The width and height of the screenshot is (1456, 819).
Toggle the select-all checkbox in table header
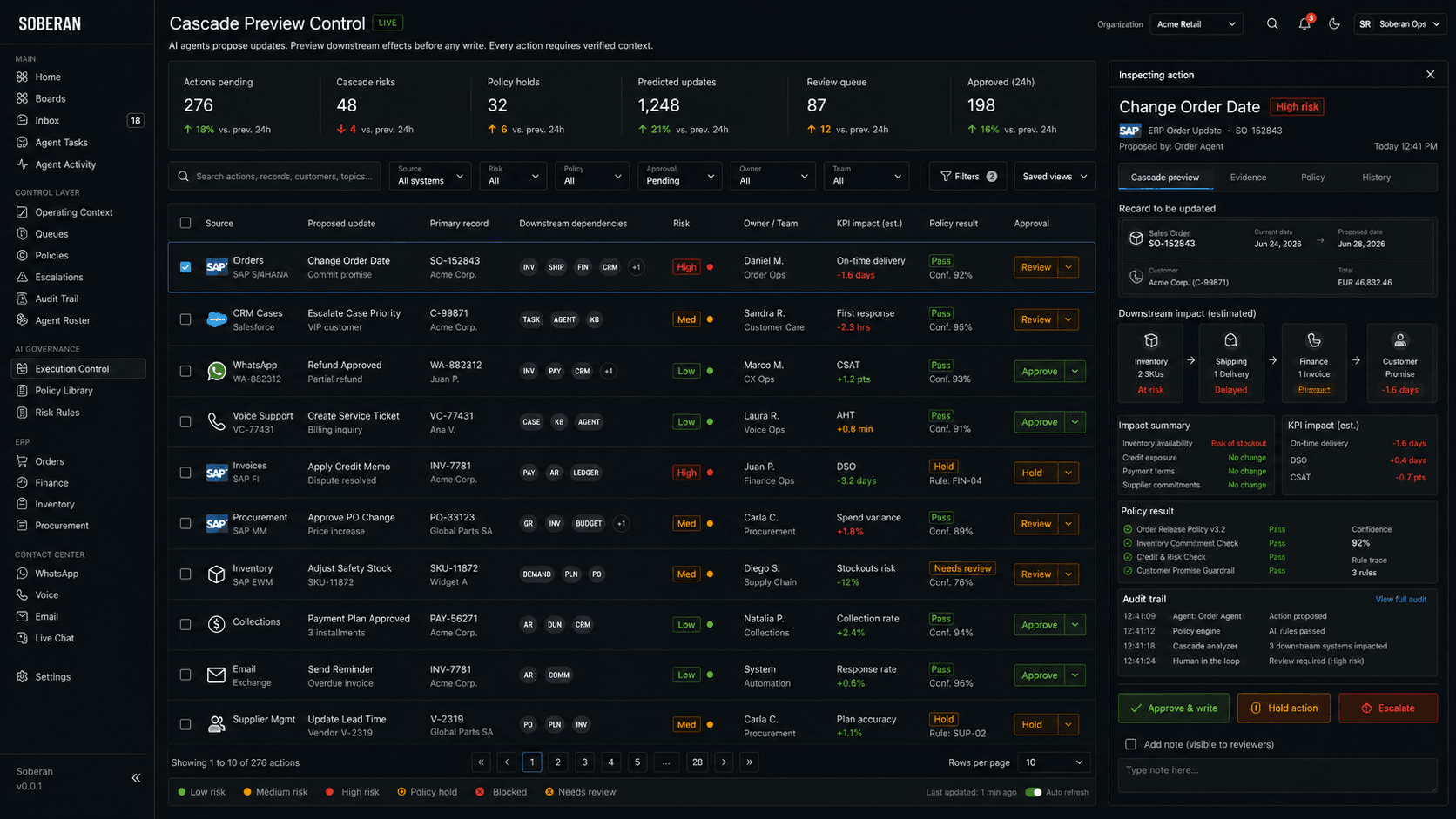(x=185, y=223)
